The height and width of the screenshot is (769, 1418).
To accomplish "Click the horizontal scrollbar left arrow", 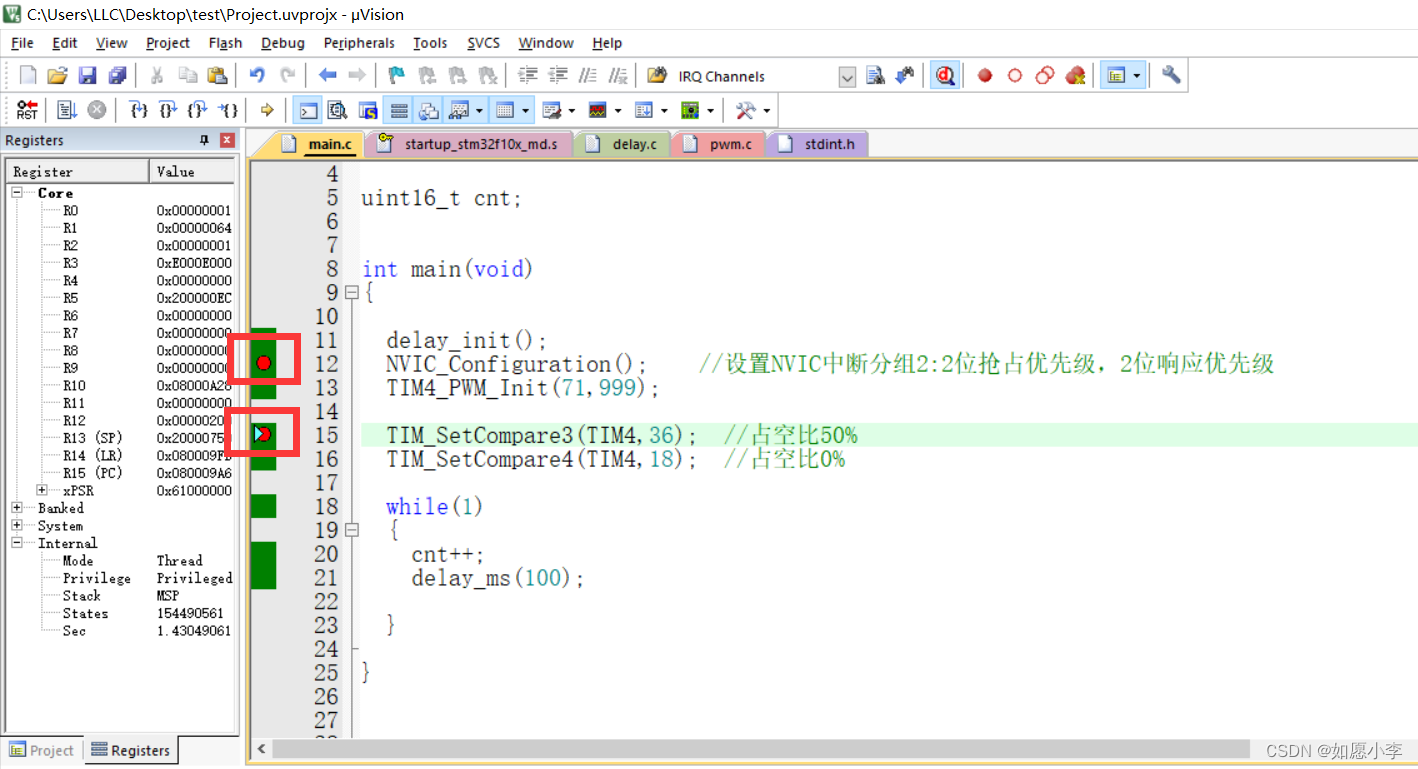I will click(261, 749).
